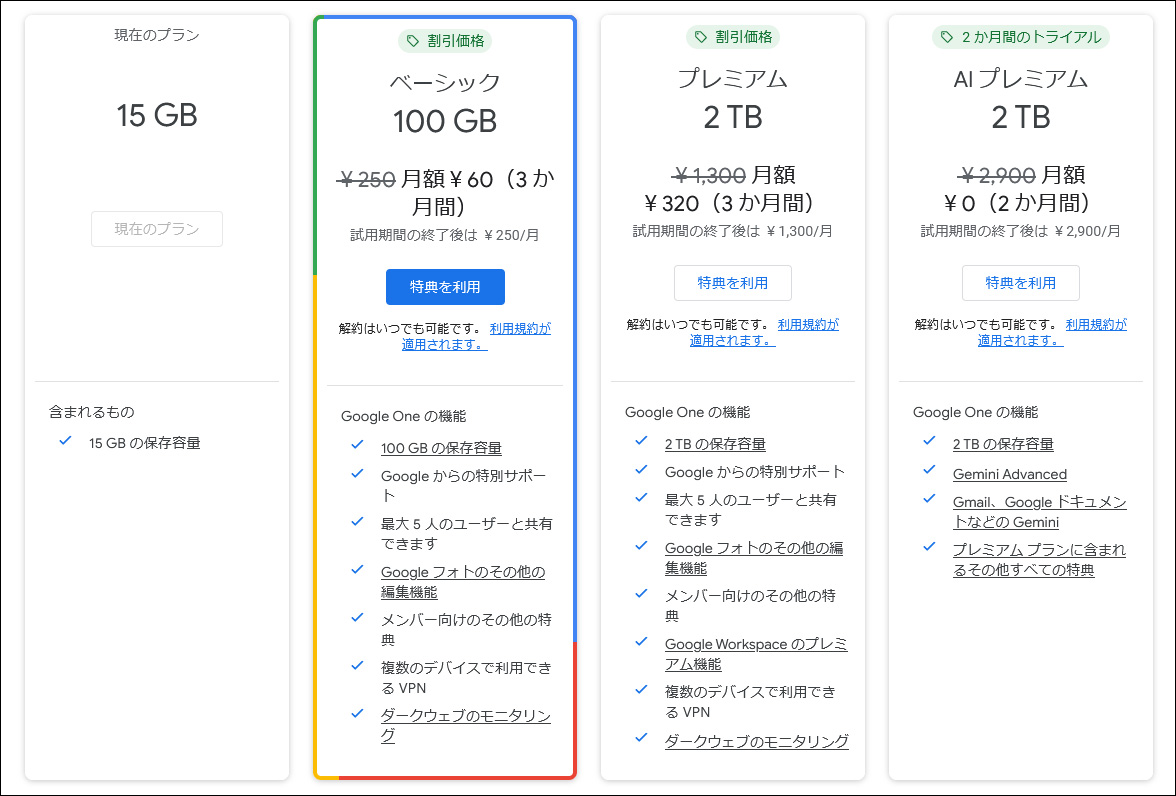Click tag icon on 2 か月間のトライアル badge
The height and width of the screenshot is (796, 1176).
pos(946,37)
